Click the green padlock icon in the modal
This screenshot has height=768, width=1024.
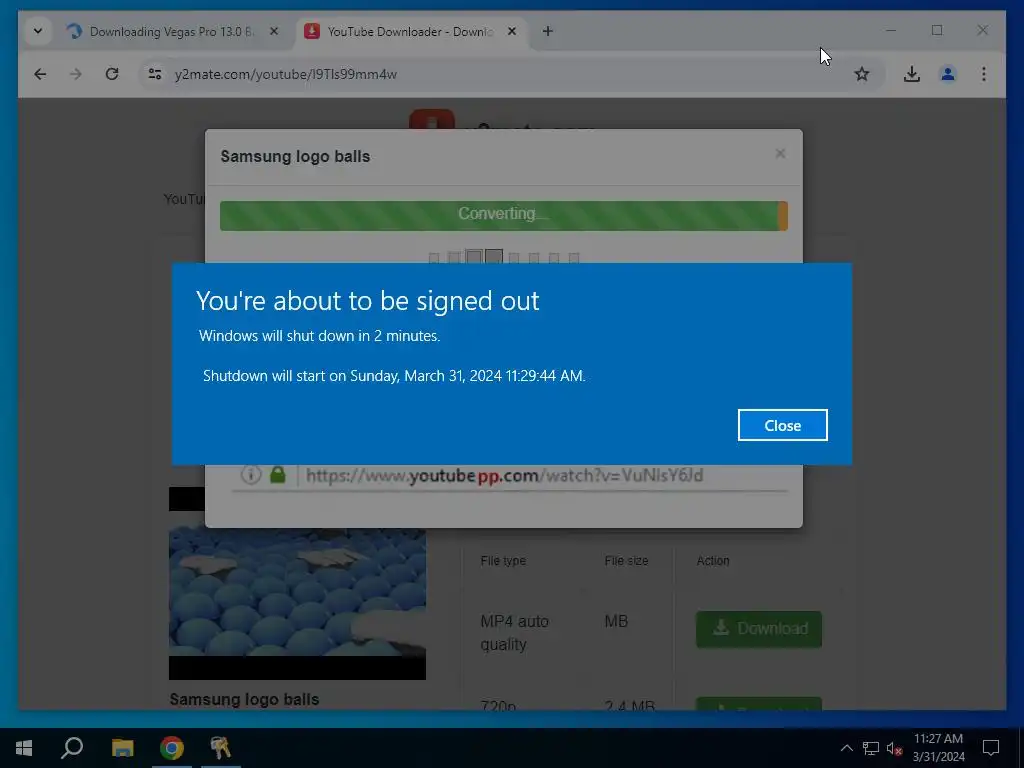click(x=278, y=475)
